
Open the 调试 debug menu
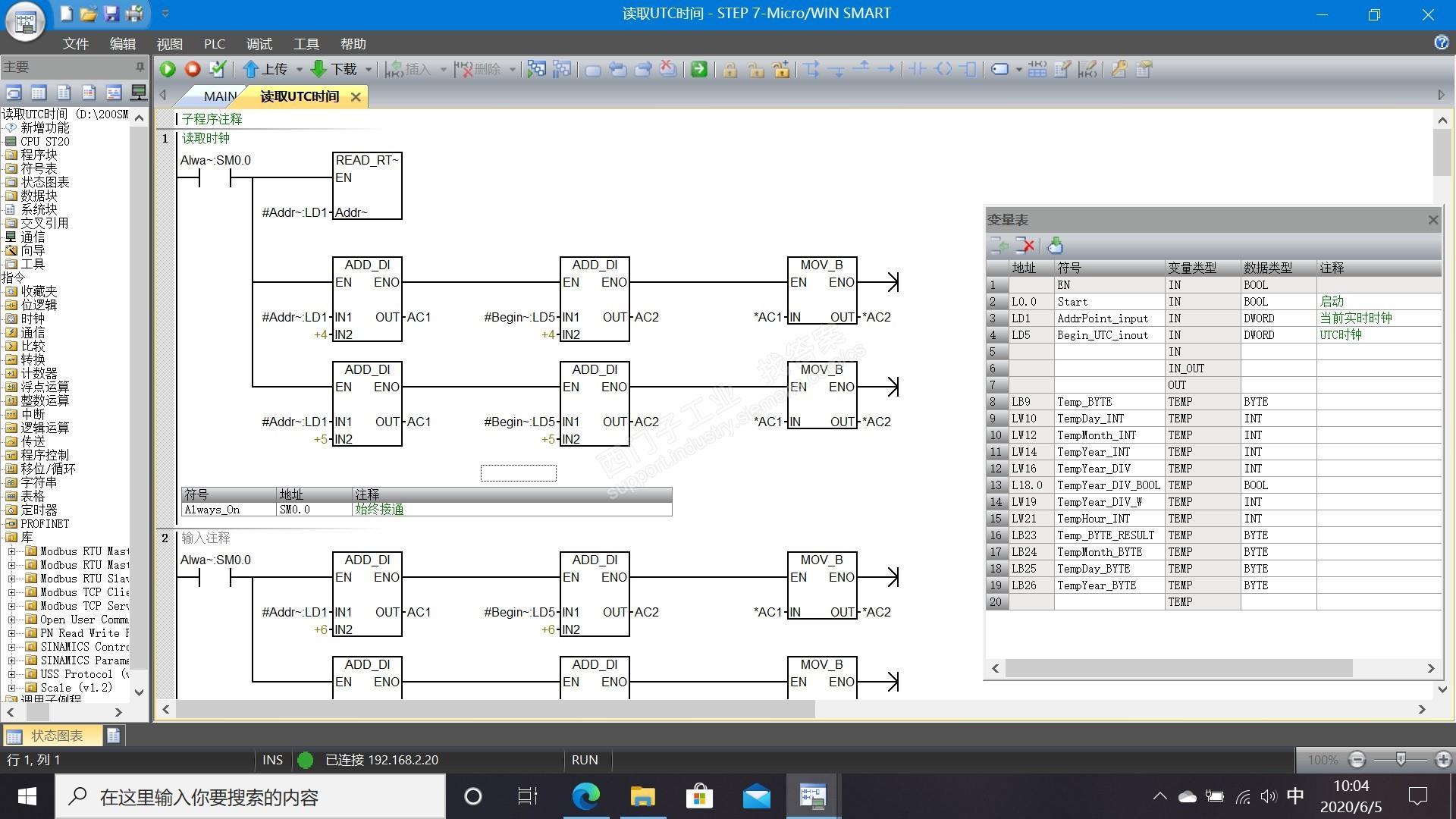(259, 44)
